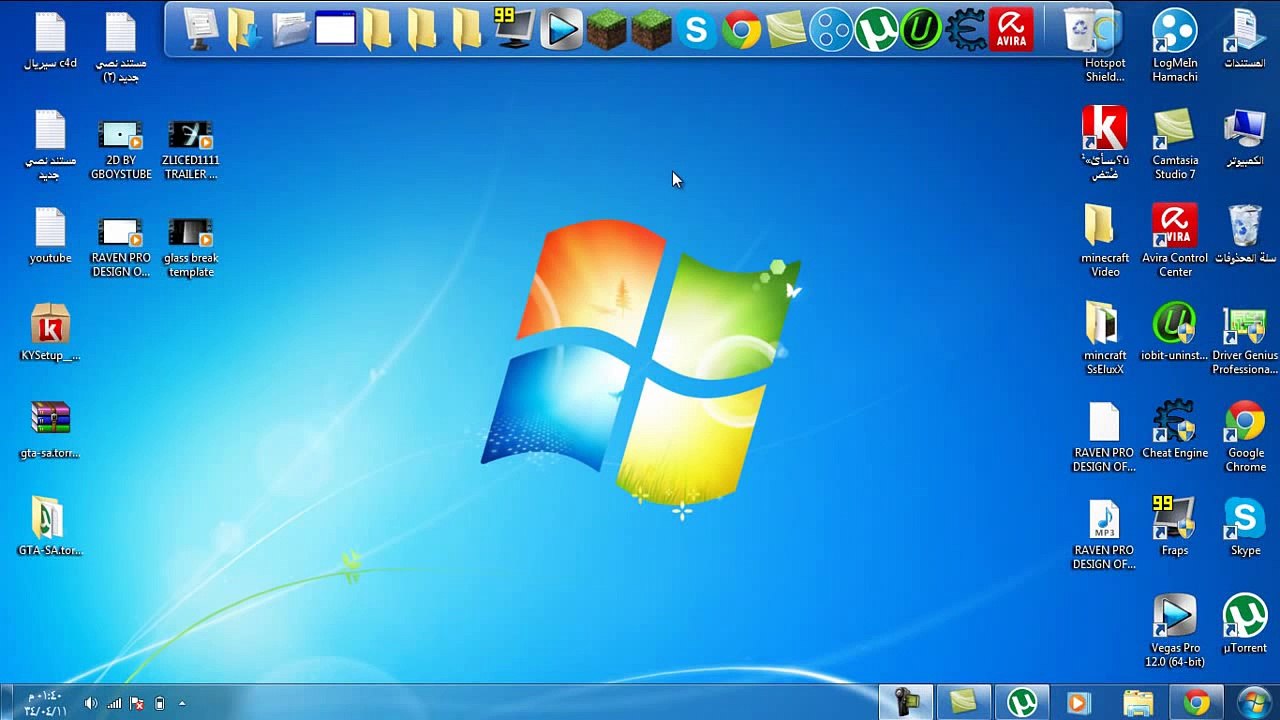Open the volume control in system tray

tap(91, 703)
